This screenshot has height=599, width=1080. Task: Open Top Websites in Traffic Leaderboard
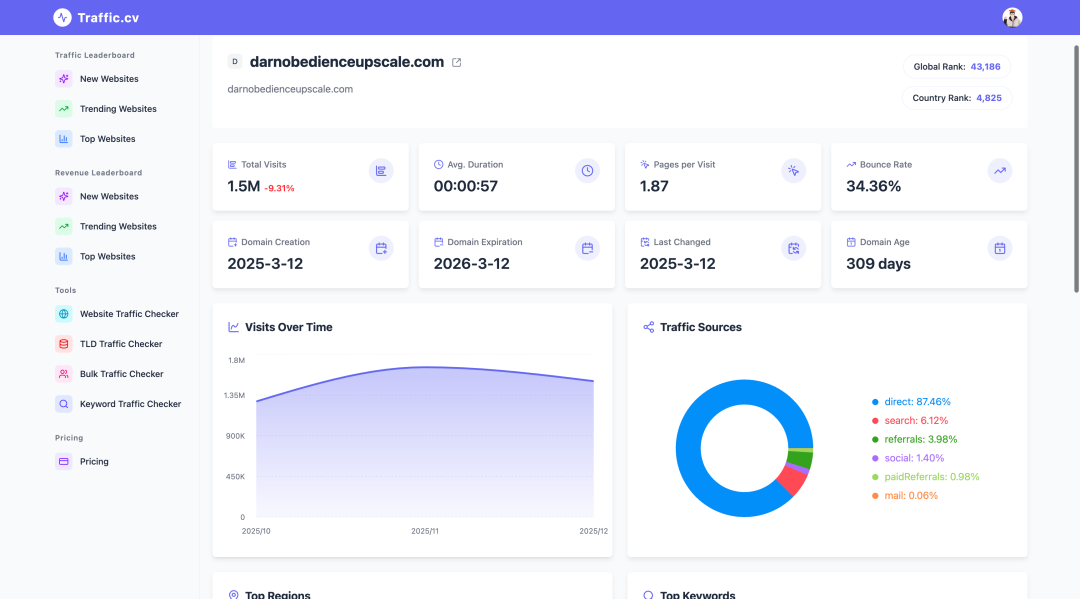tap(107, 138)
